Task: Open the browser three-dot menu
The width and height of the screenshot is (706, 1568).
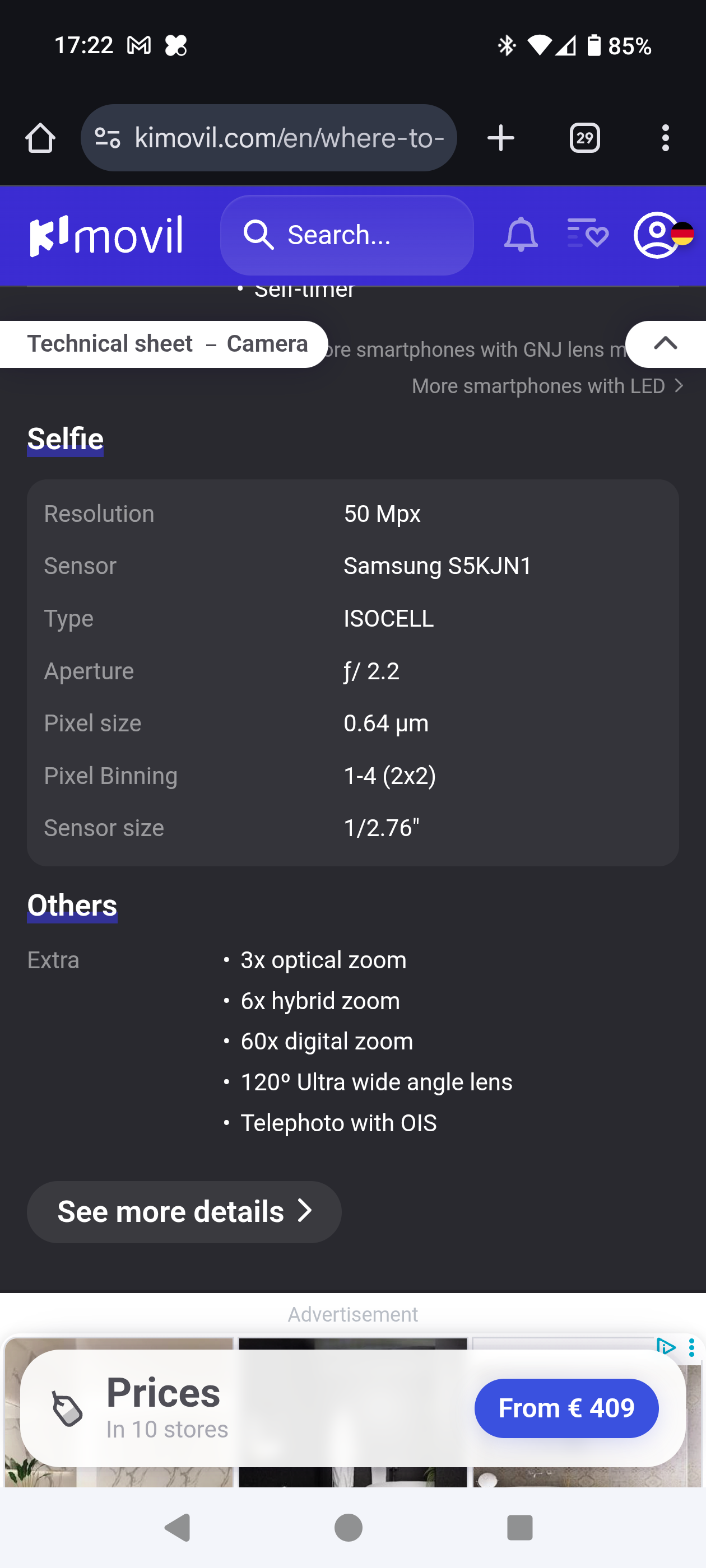Action: [x=665, y=138]
